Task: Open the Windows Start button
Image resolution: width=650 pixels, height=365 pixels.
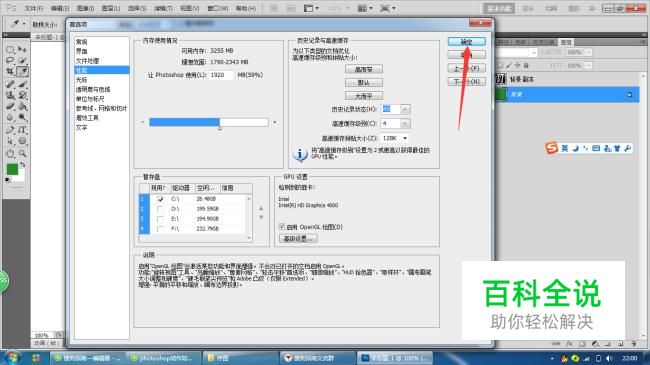Action: coord(12,358)
